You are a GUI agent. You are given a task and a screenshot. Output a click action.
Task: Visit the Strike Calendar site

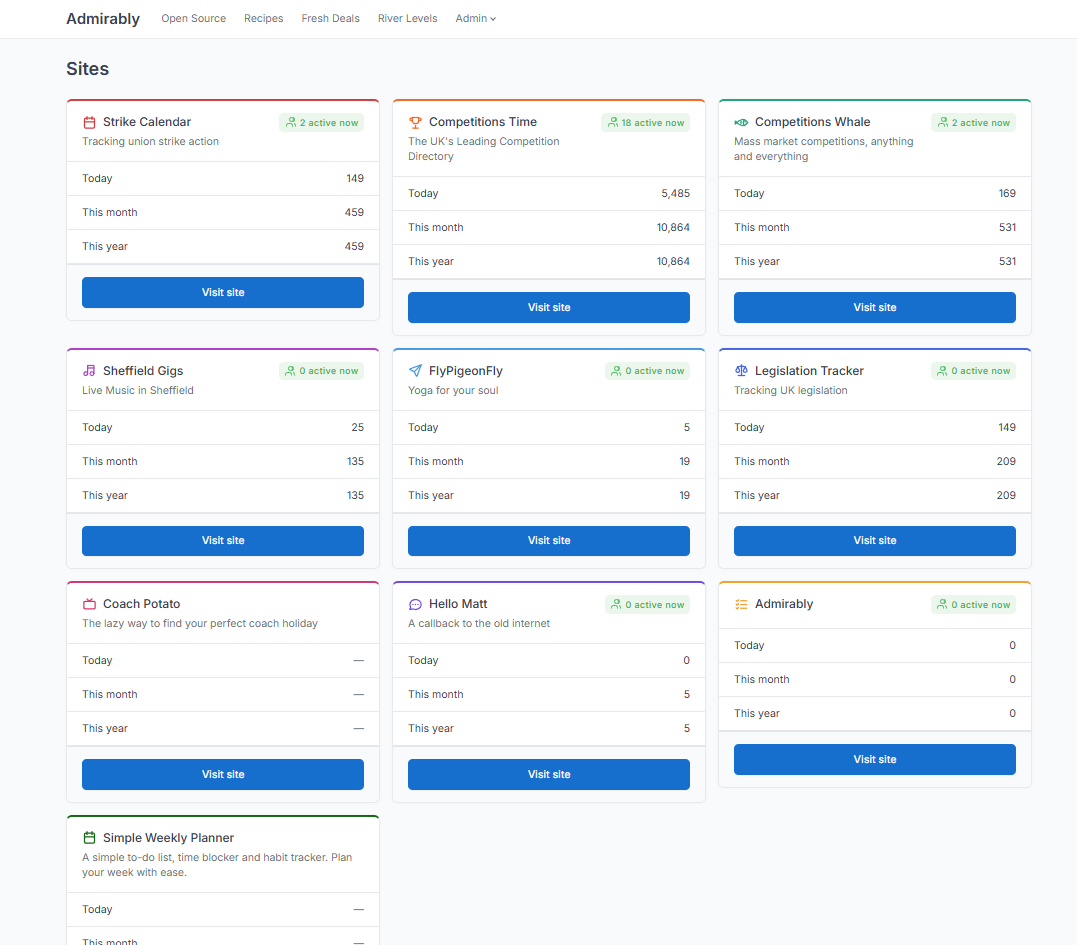click(x=223, y=293)
